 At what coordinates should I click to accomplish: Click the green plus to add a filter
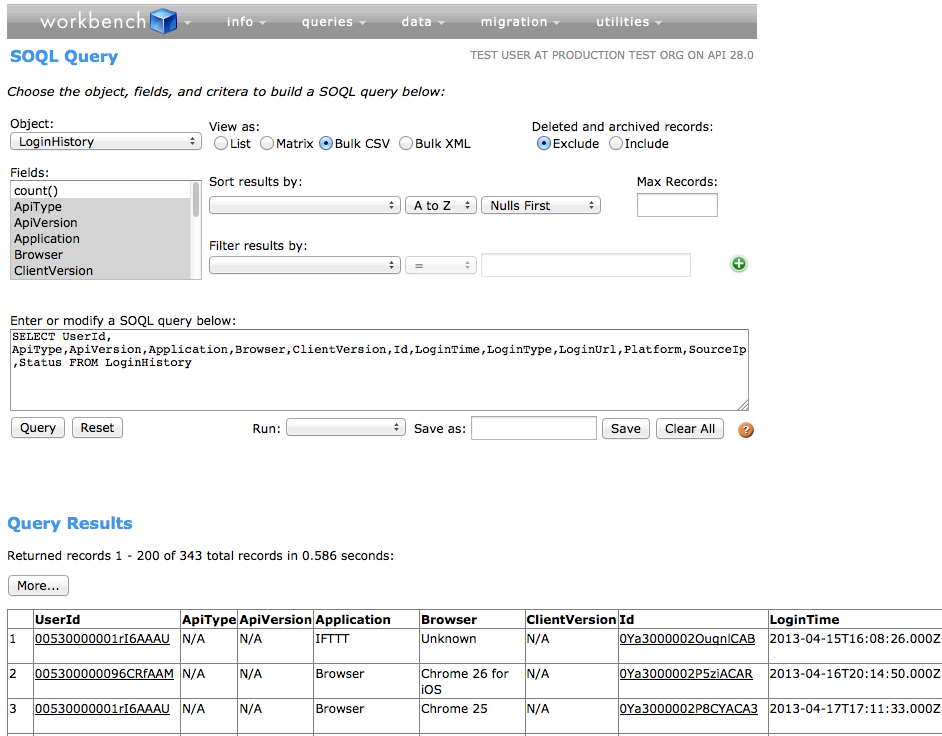[x=738, y=264]
